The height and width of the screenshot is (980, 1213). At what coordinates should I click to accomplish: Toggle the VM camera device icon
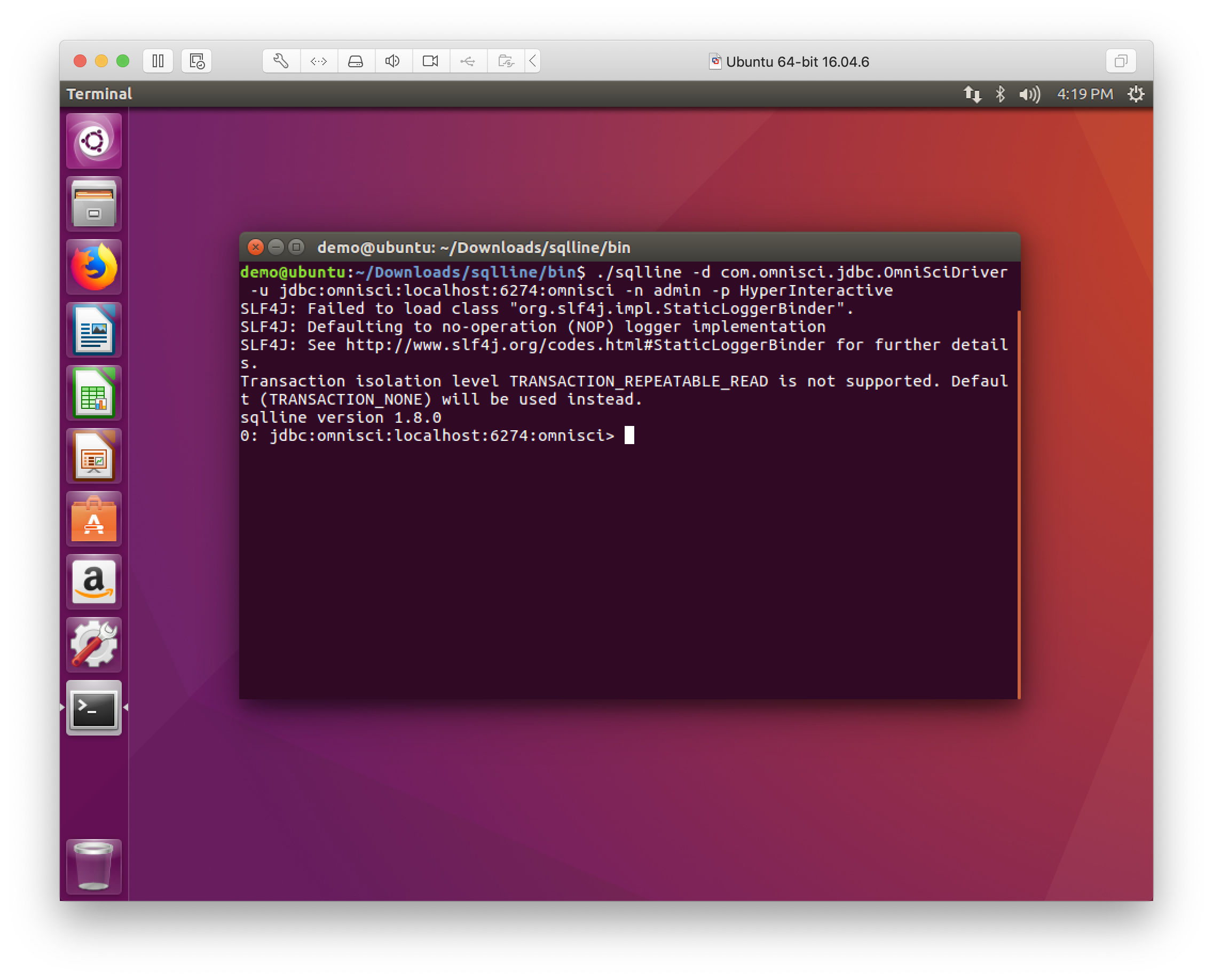430,61
